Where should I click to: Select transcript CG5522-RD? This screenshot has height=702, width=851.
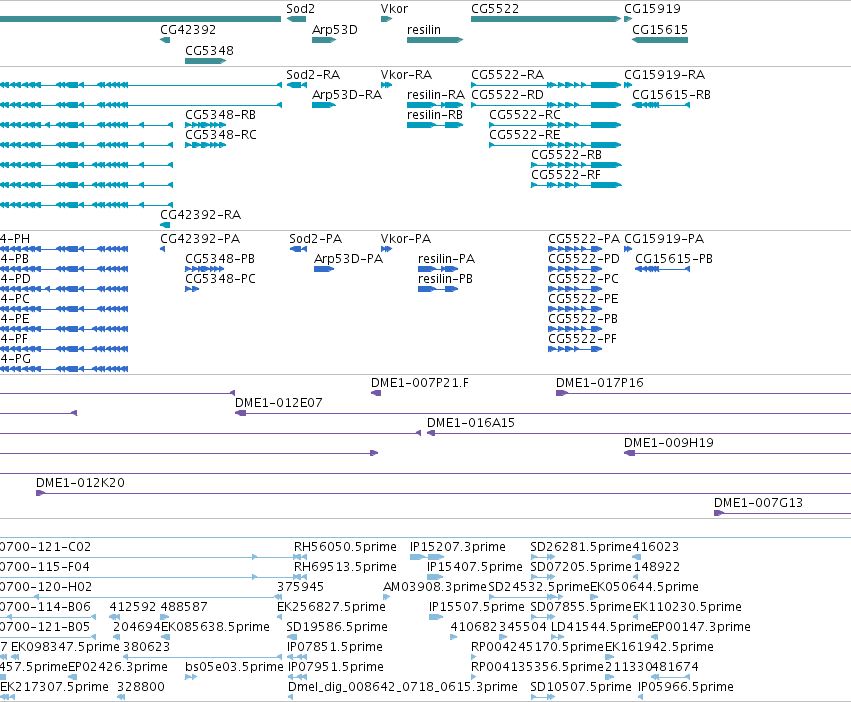(507, 95)
